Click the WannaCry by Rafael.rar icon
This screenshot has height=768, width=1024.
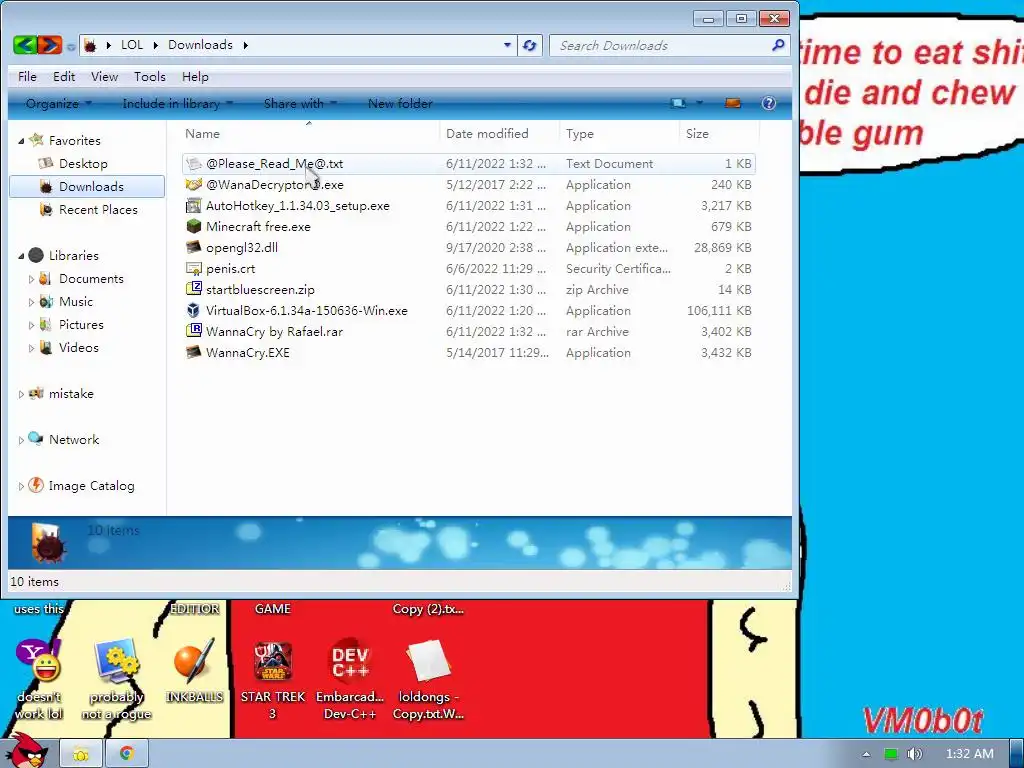pos(193,331)
